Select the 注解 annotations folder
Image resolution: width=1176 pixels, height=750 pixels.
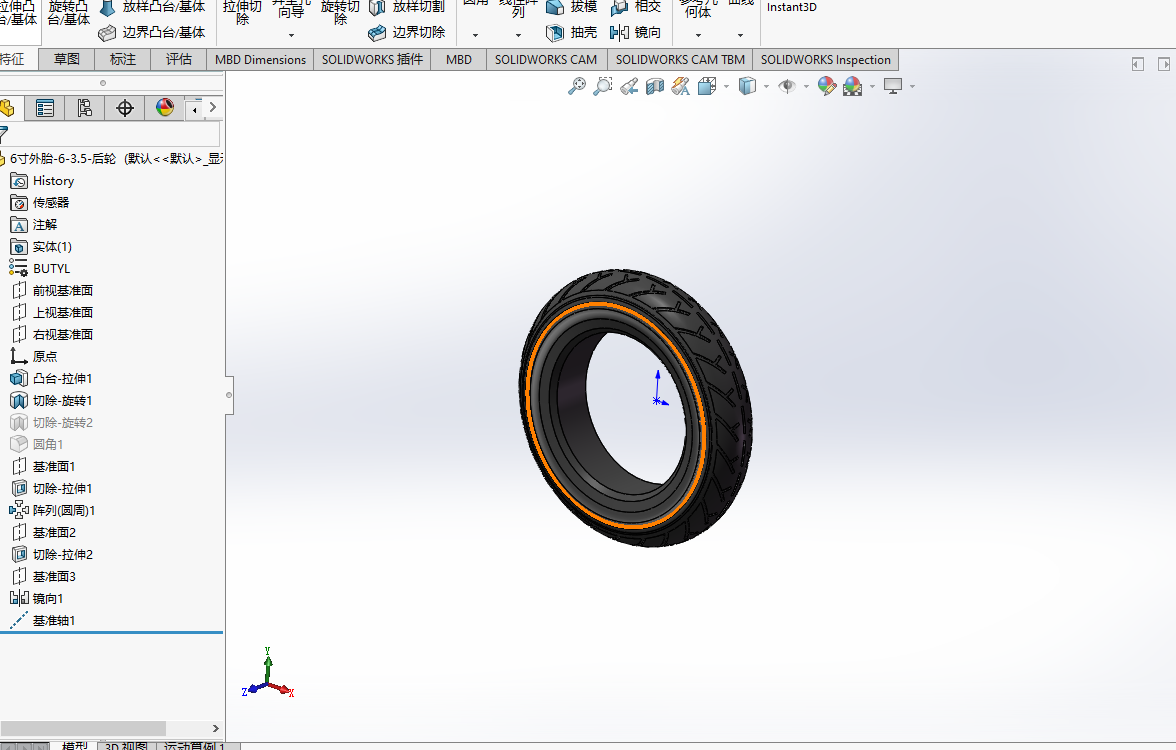click(34, 224)
